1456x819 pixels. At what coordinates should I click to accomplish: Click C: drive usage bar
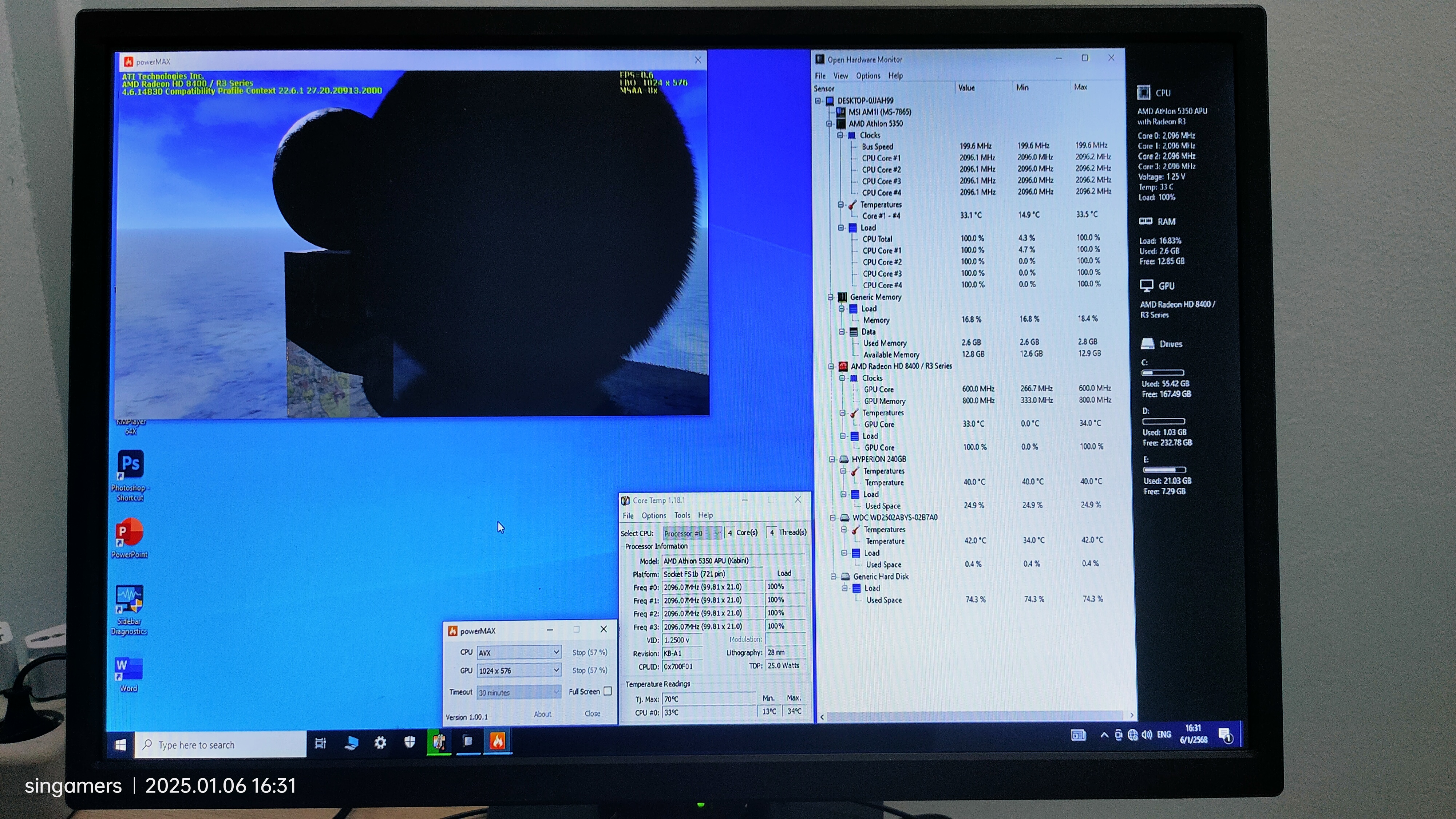click(1163, 372)
